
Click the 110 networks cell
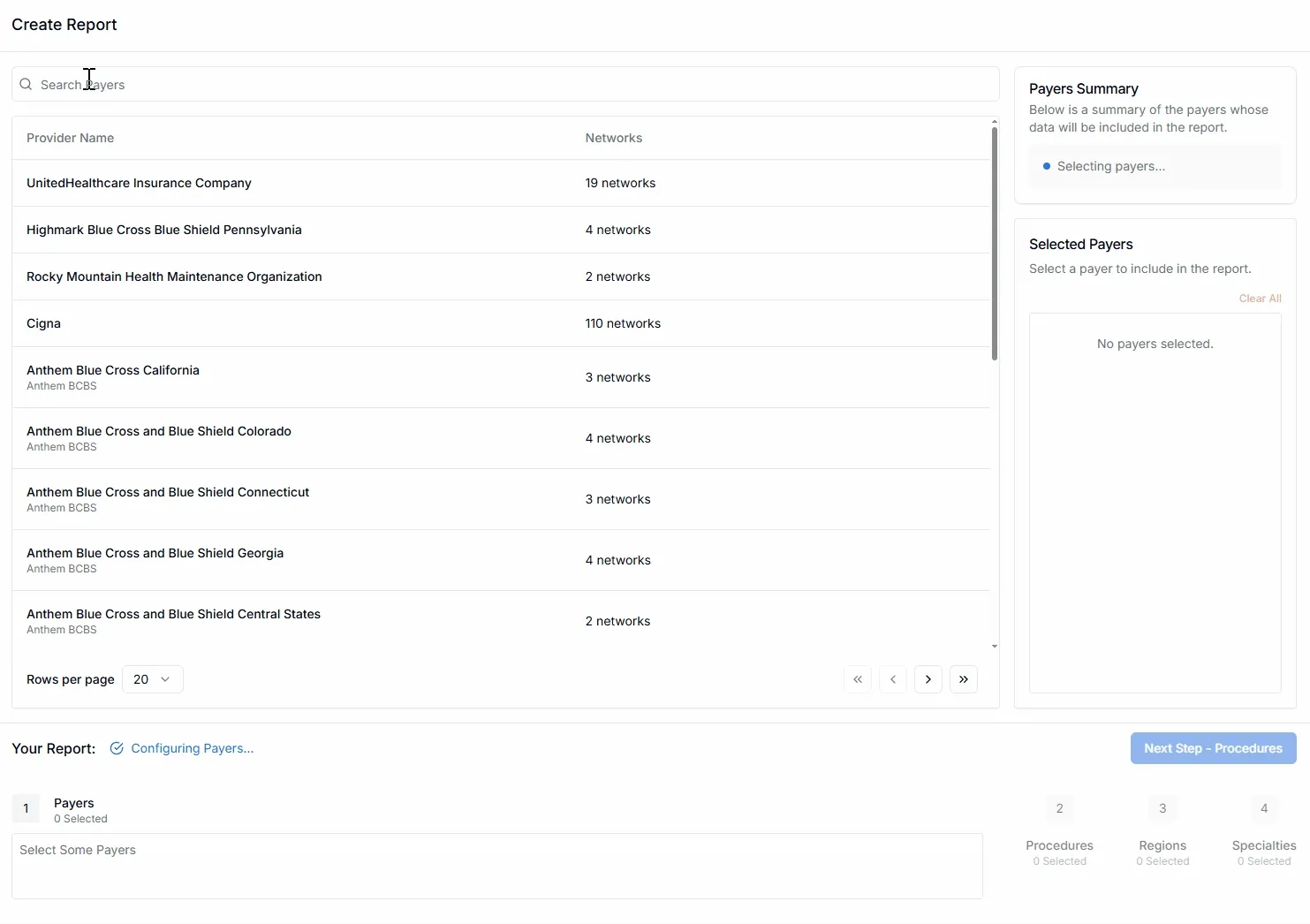click(623, 323)
